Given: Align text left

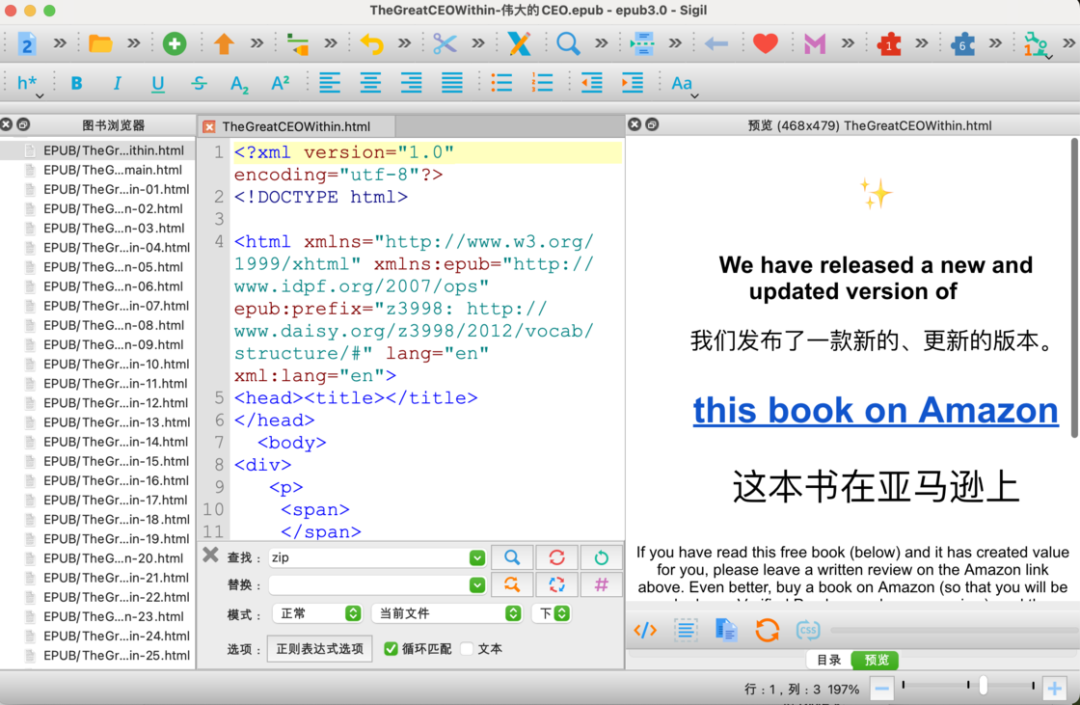Looking at the screenshot, I should 329,83.
